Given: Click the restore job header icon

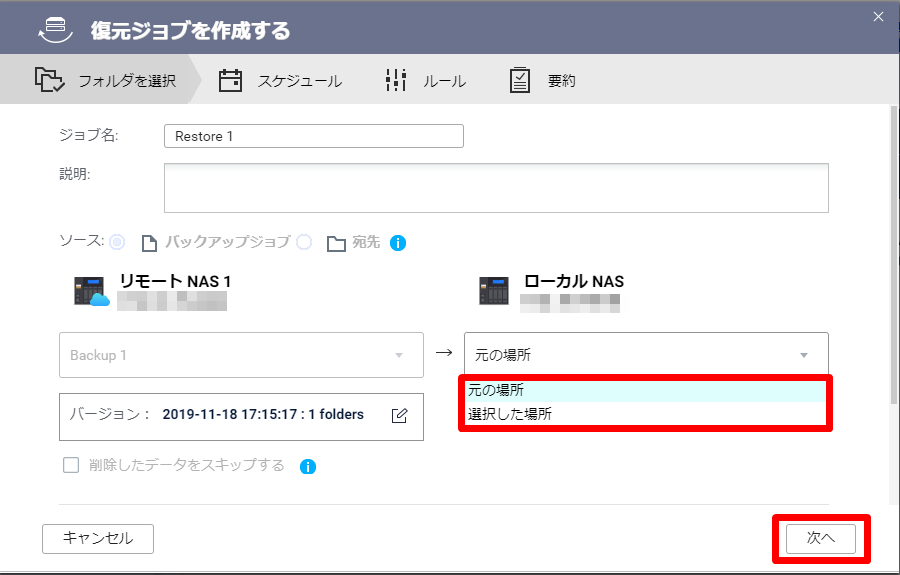Looking at the screenshot, I should tap(55, 30).
